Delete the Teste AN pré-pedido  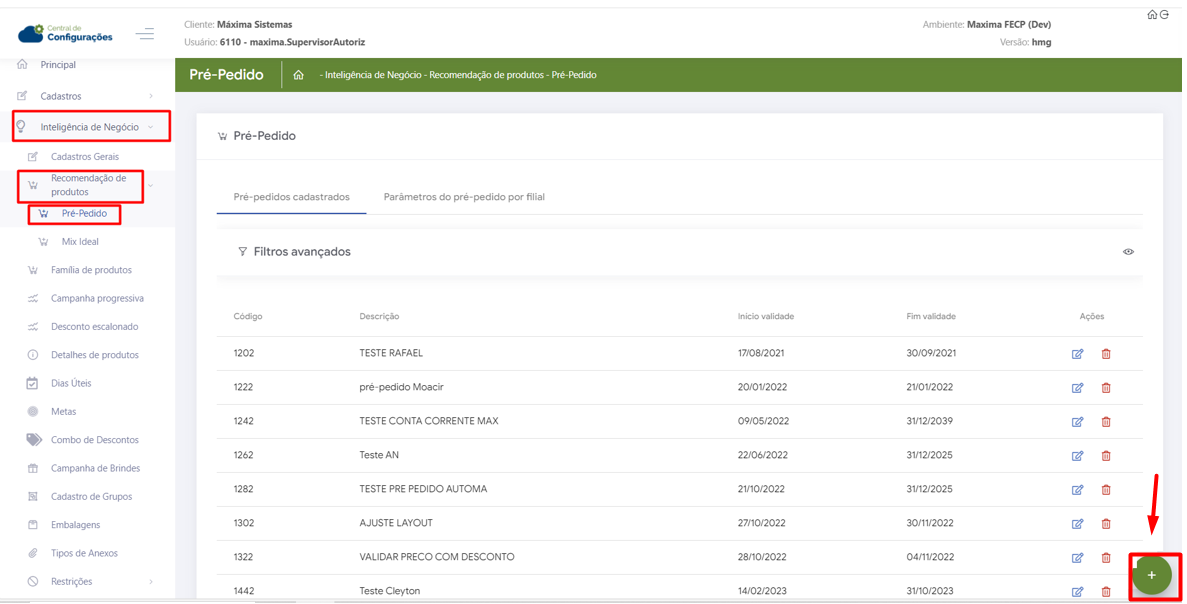point(1106,456)
